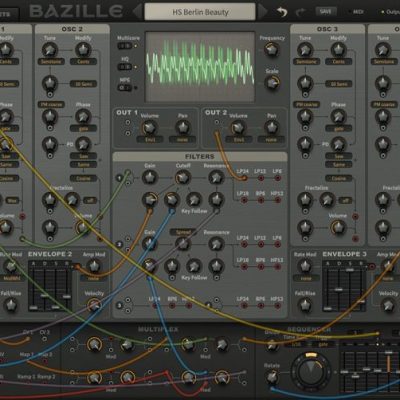The height and width of the screenshot is (400, 400).
Task: Open OSC 2 PM coarse selector
Action: point(51,105)
